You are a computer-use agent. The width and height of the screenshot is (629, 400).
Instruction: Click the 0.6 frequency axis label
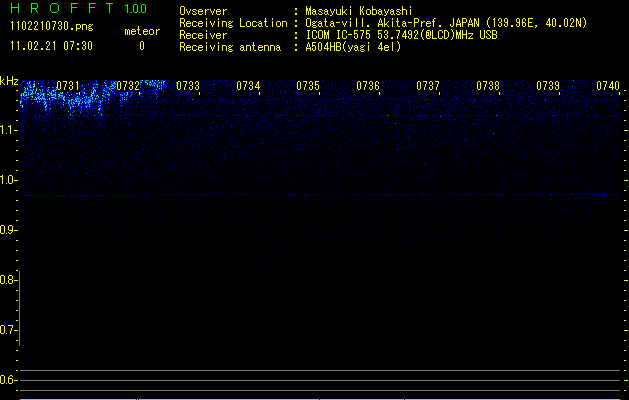(x=8, y=380)
